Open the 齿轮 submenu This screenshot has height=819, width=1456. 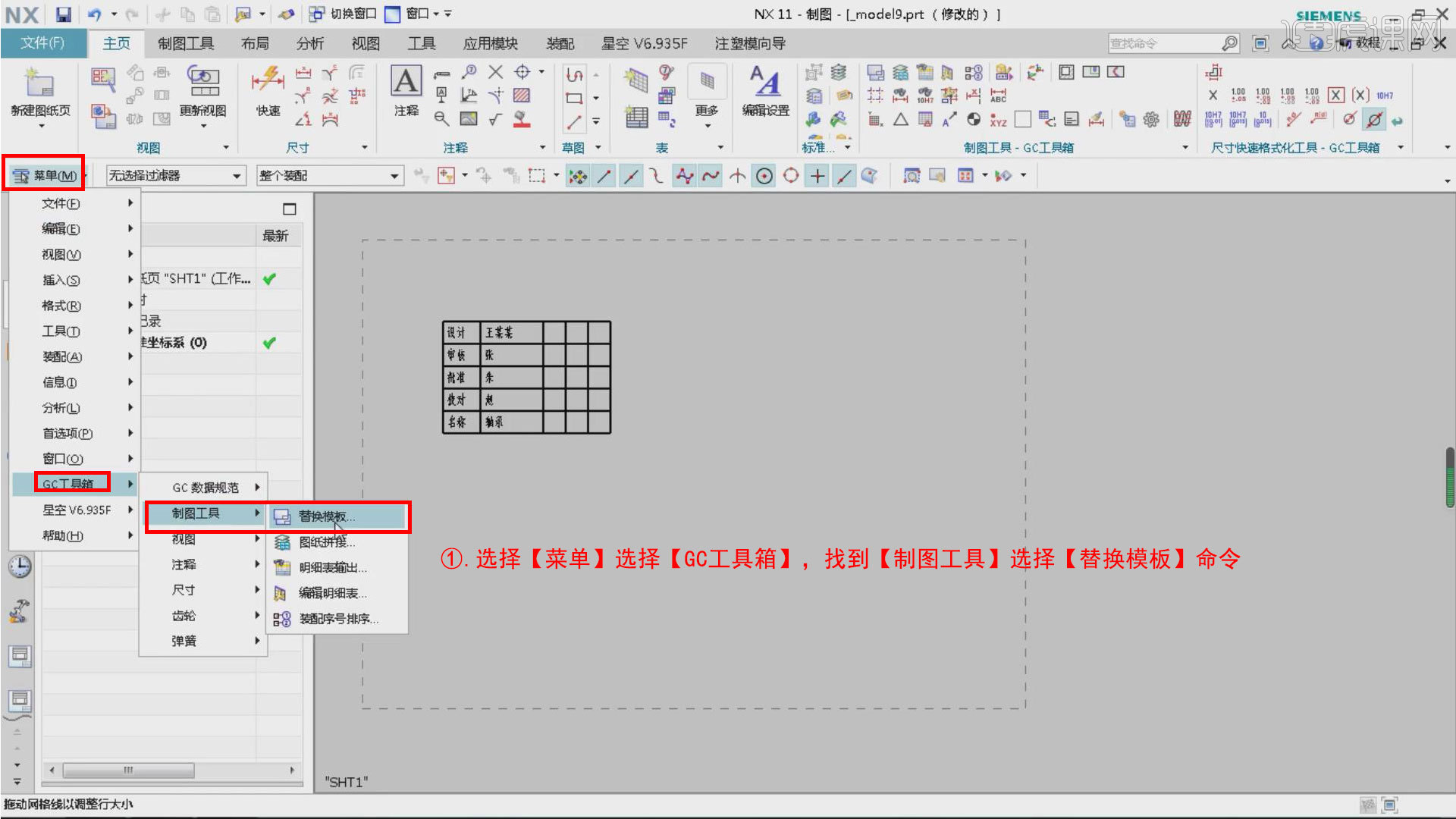point(205,616)
